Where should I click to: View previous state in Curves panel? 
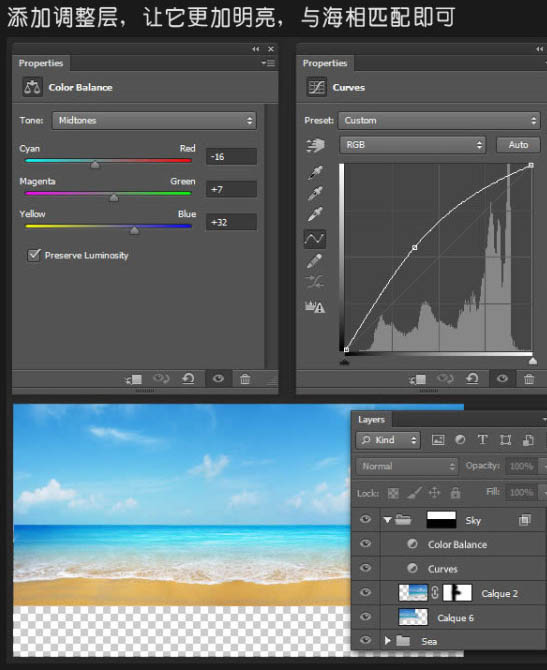(x=445, y=379)
